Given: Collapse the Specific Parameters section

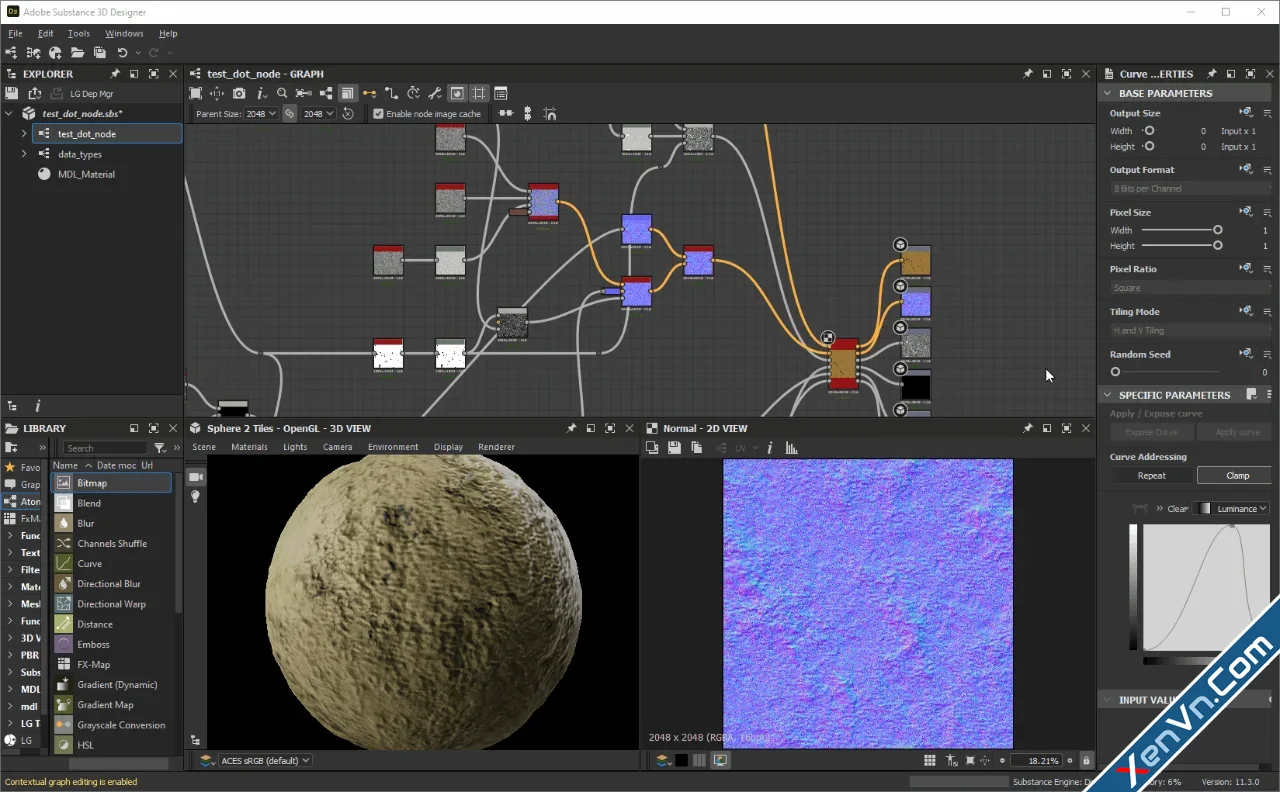Looking at the screenshot, I should point(1108,395).
